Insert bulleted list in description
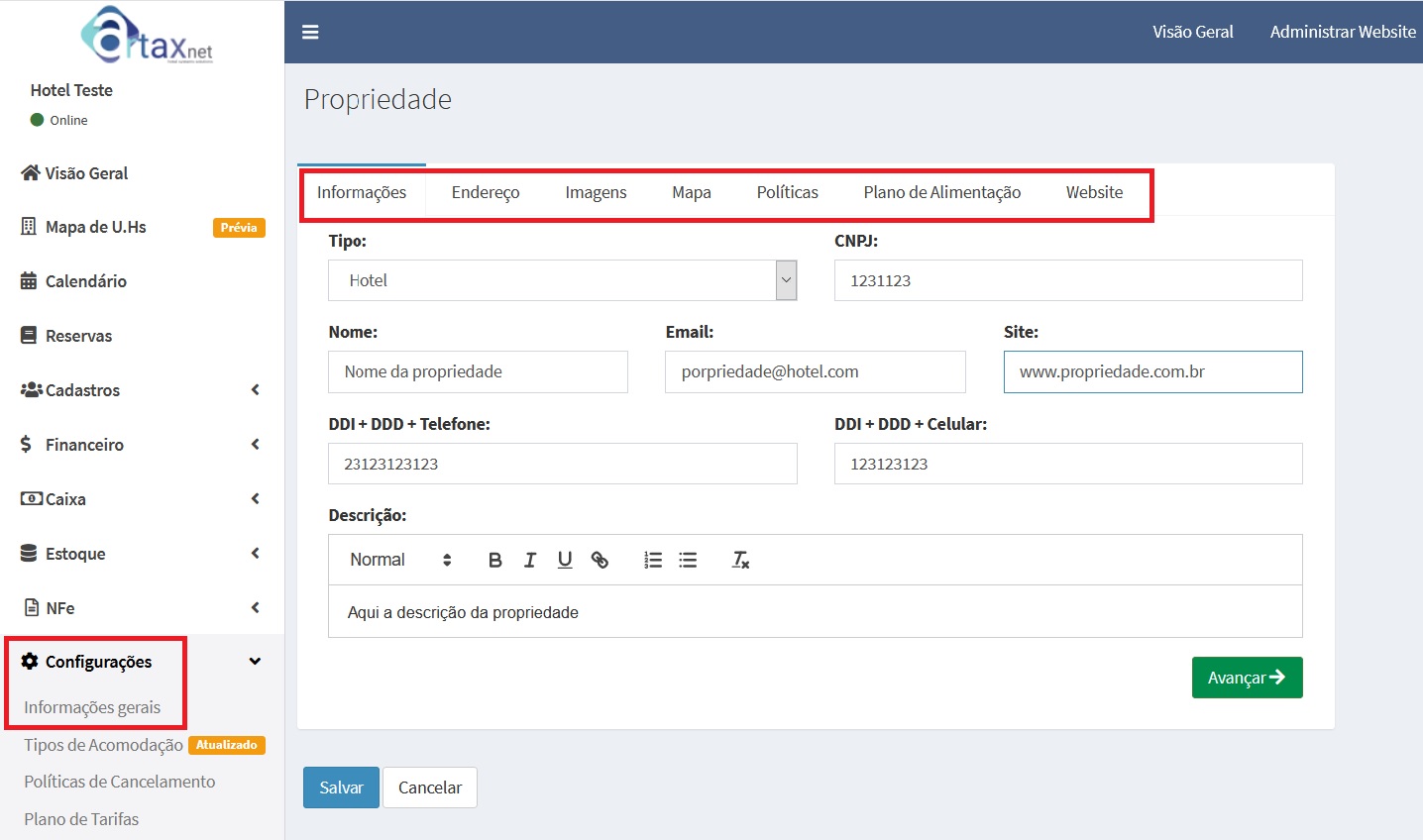 tap(688, 561)
